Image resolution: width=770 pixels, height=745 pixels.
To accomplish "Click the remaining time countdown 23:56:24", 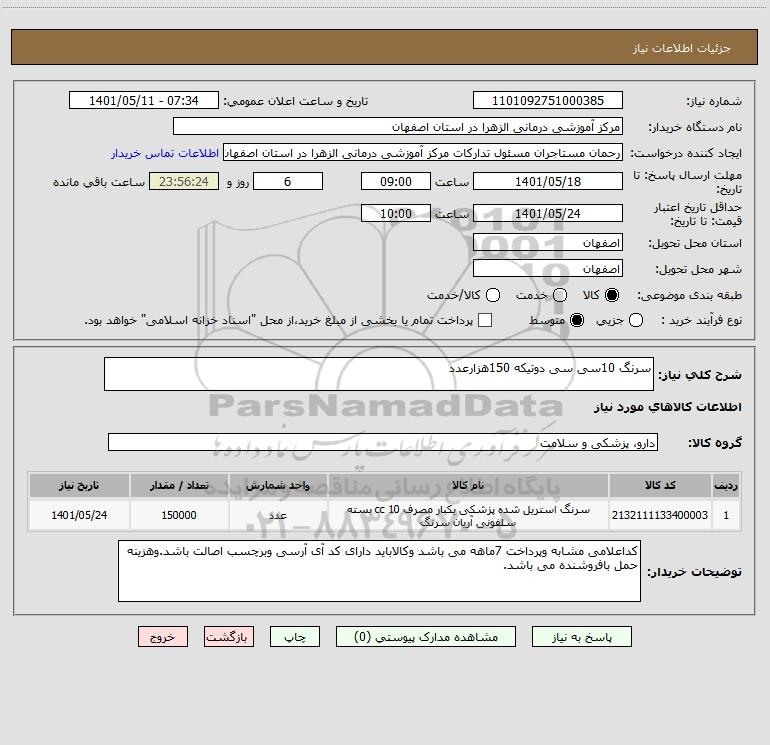I will (184, 182).
